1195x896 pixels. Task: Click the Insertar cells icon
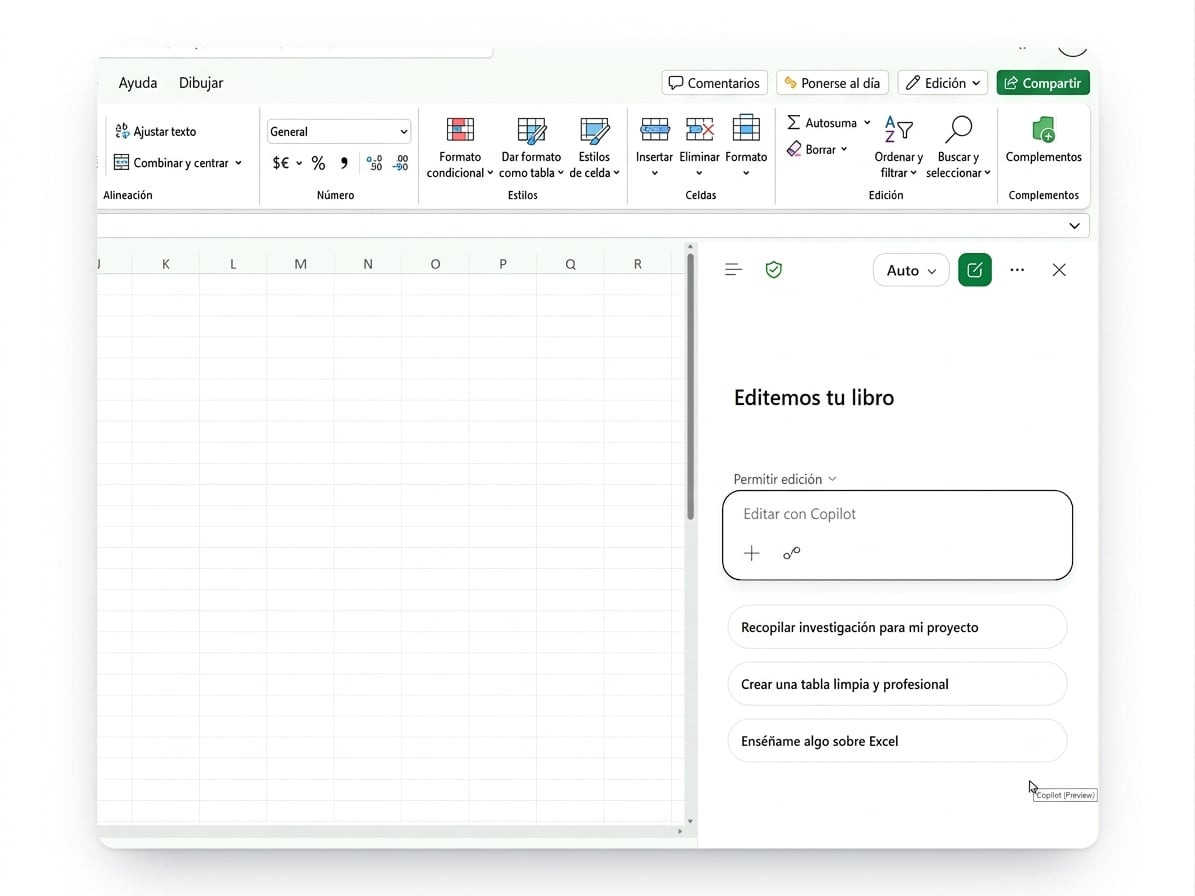[x=655, y=130]
